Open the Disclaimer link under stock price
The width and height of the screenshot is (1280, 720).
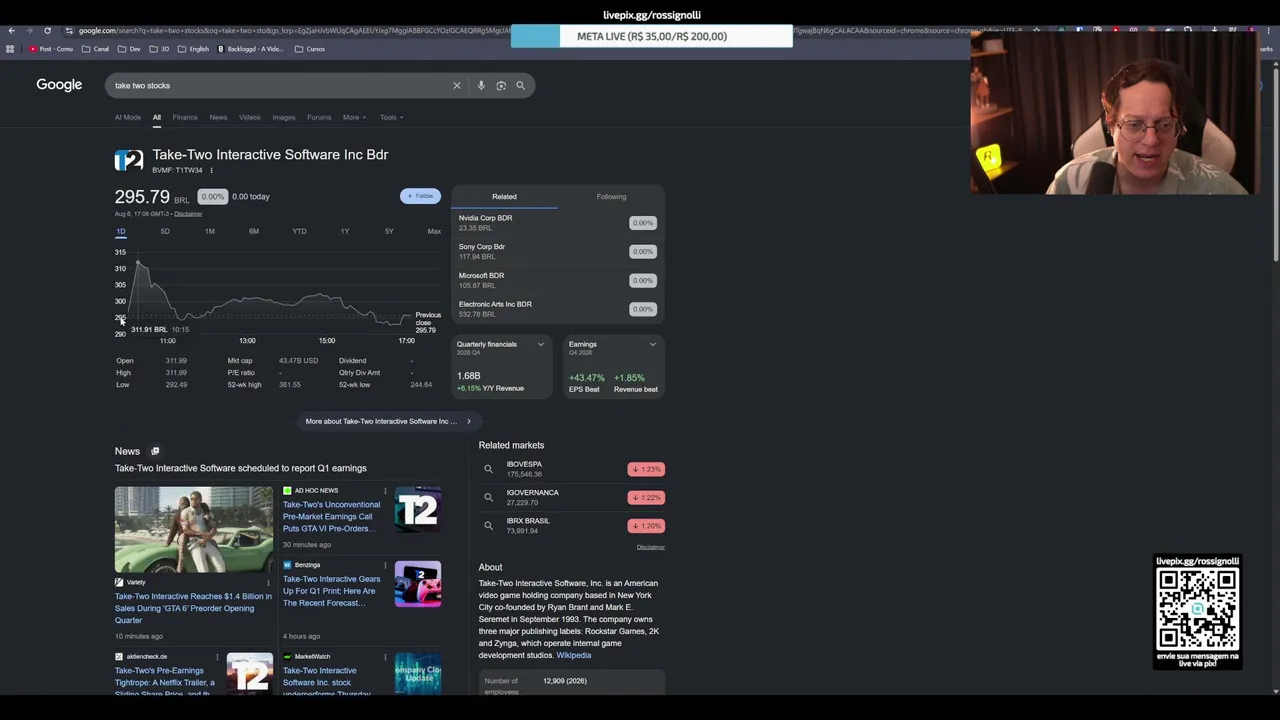click(x=188, y=214)
